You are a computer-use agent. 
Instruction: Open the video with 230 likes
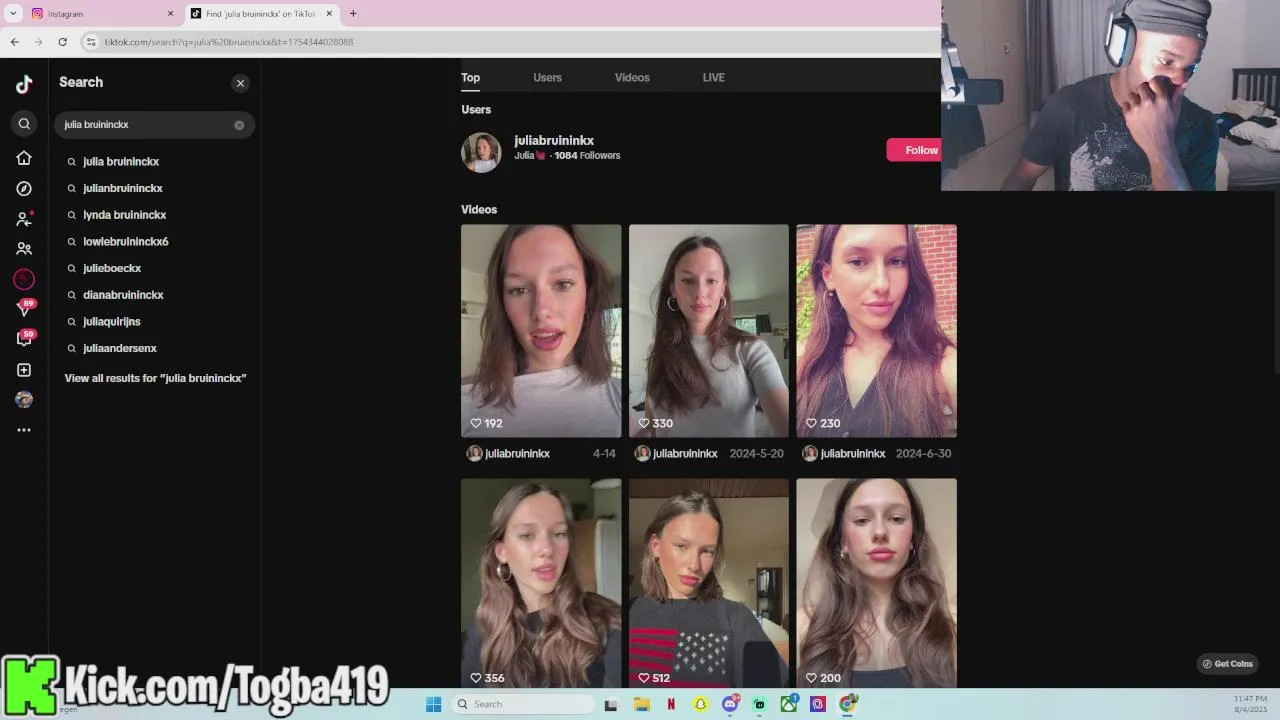click(876, 330)
